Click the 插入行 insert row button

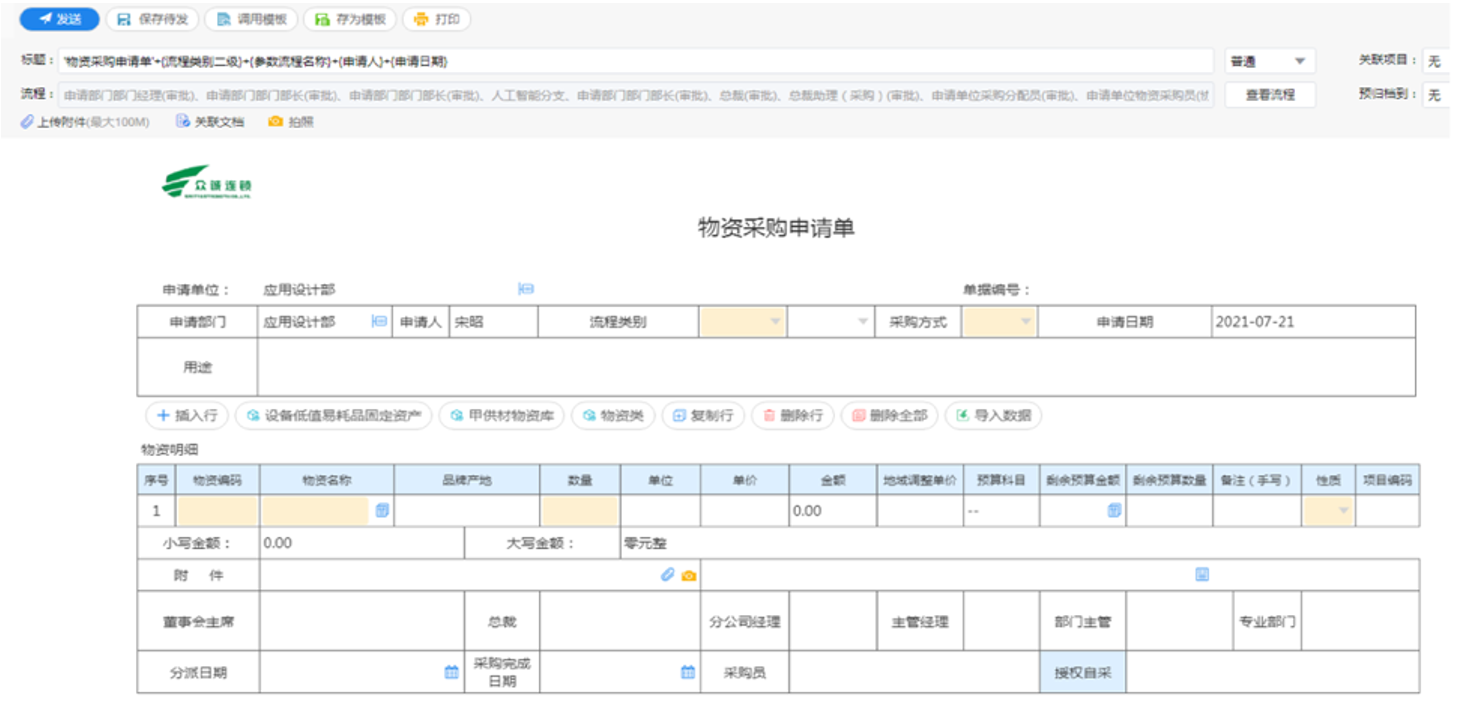[187, 416]
